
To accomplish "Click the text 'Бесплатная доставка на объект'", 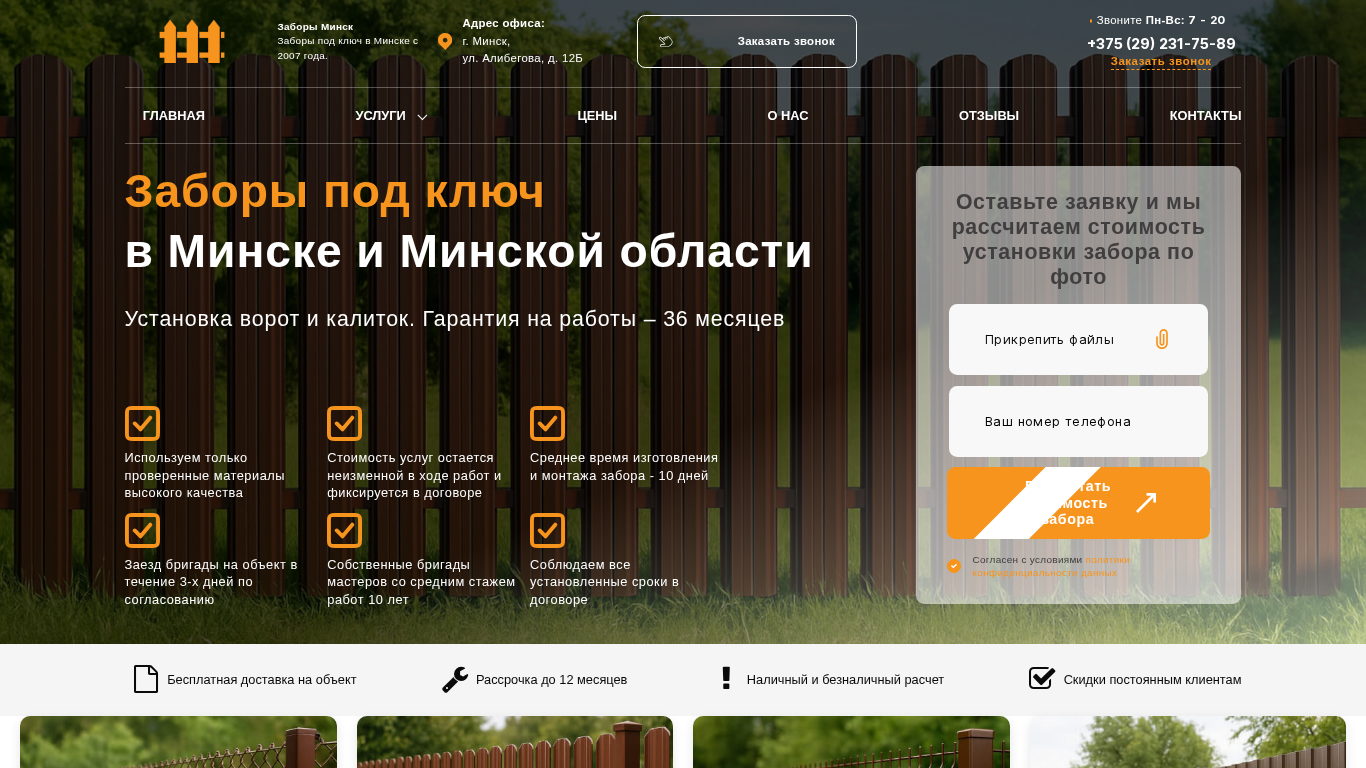I will click(262, 680).
